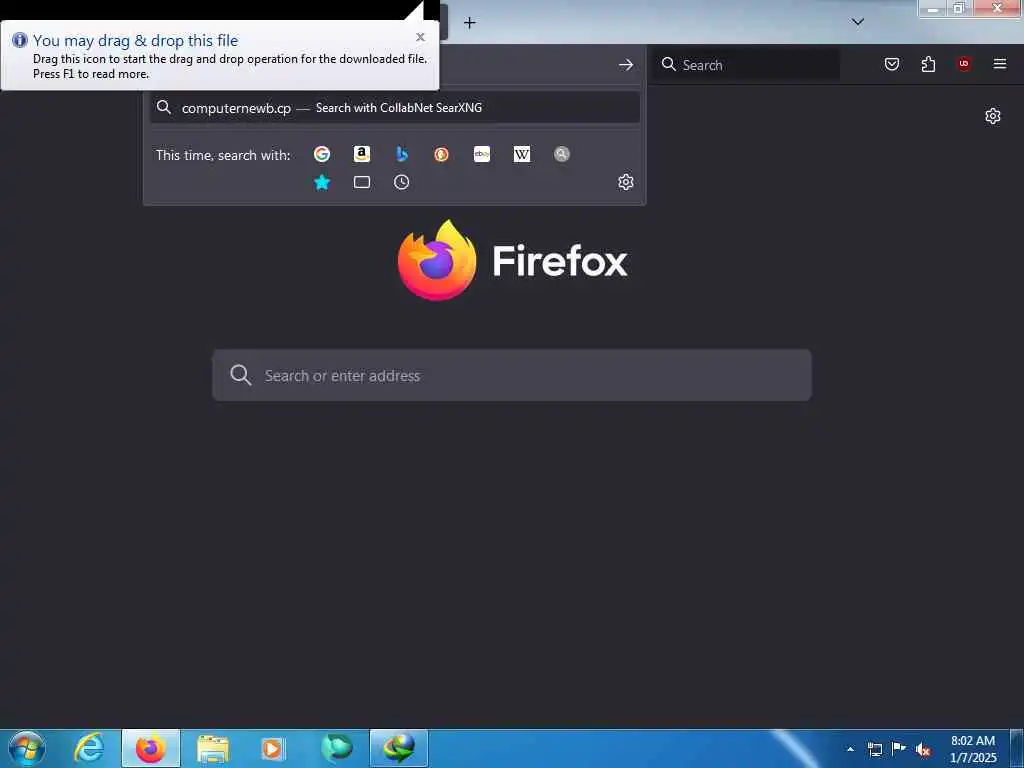1024x768 pixels.
Task: Click the toolbar Search box
Action: [746, 65]
